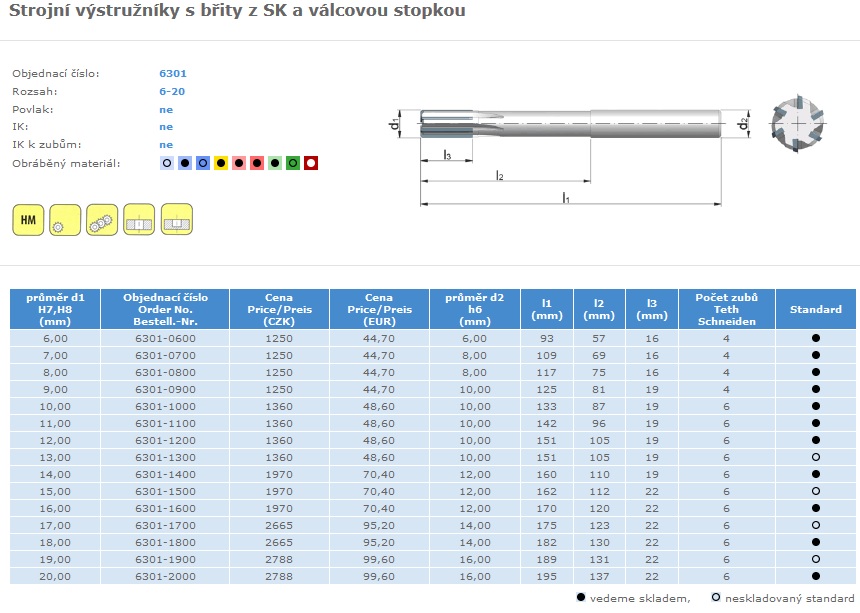Click the 'neskladovaný standard' legend text
The width and height of the screenshot is (860, 613).
click(x=790, y=598)
